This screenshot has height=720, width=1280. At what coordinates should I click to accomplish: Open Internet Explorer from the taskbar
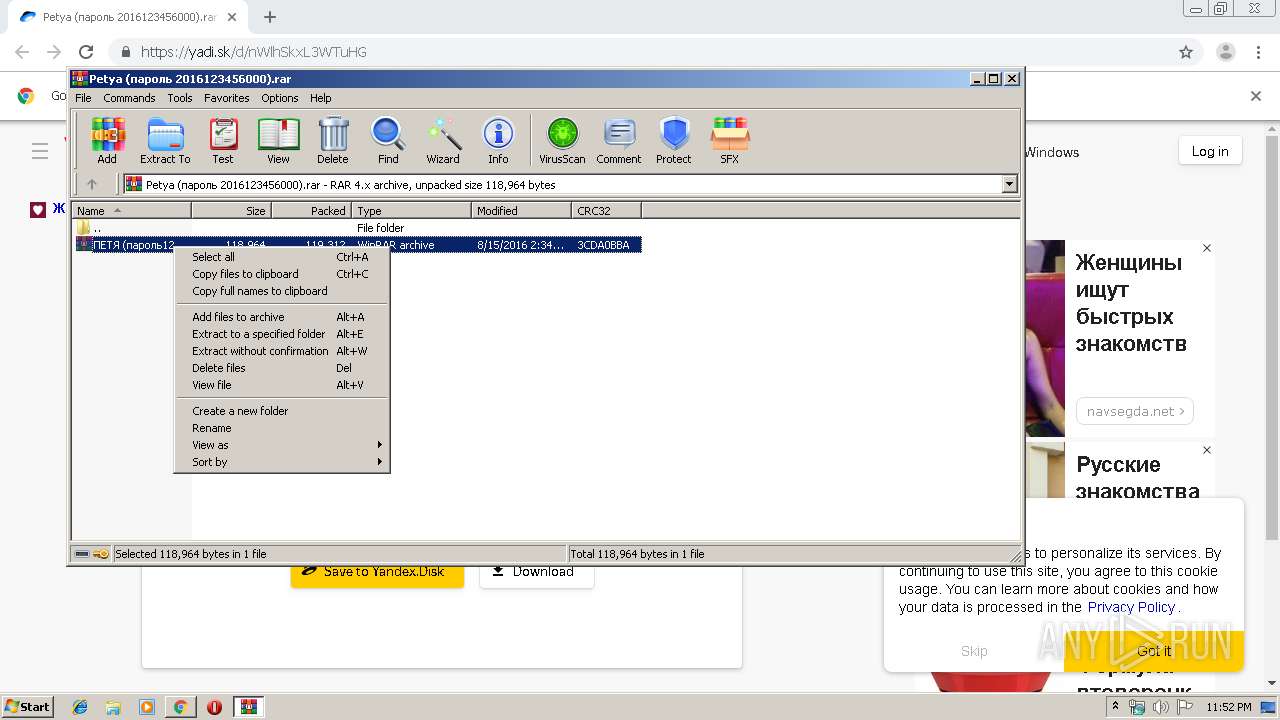coord(80,707)
